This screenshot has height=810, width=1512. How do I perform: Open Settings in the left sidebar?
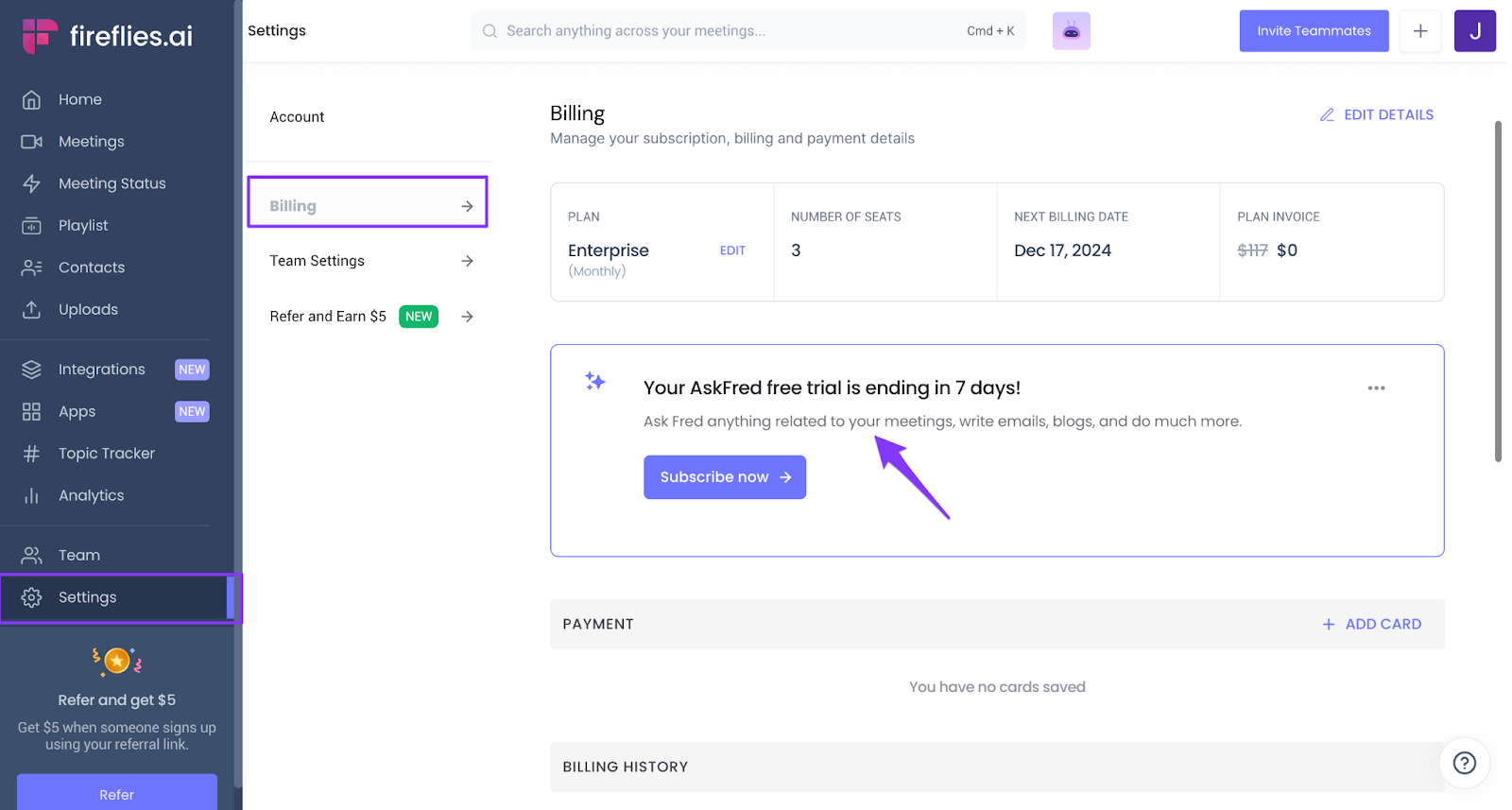[87, 597]
